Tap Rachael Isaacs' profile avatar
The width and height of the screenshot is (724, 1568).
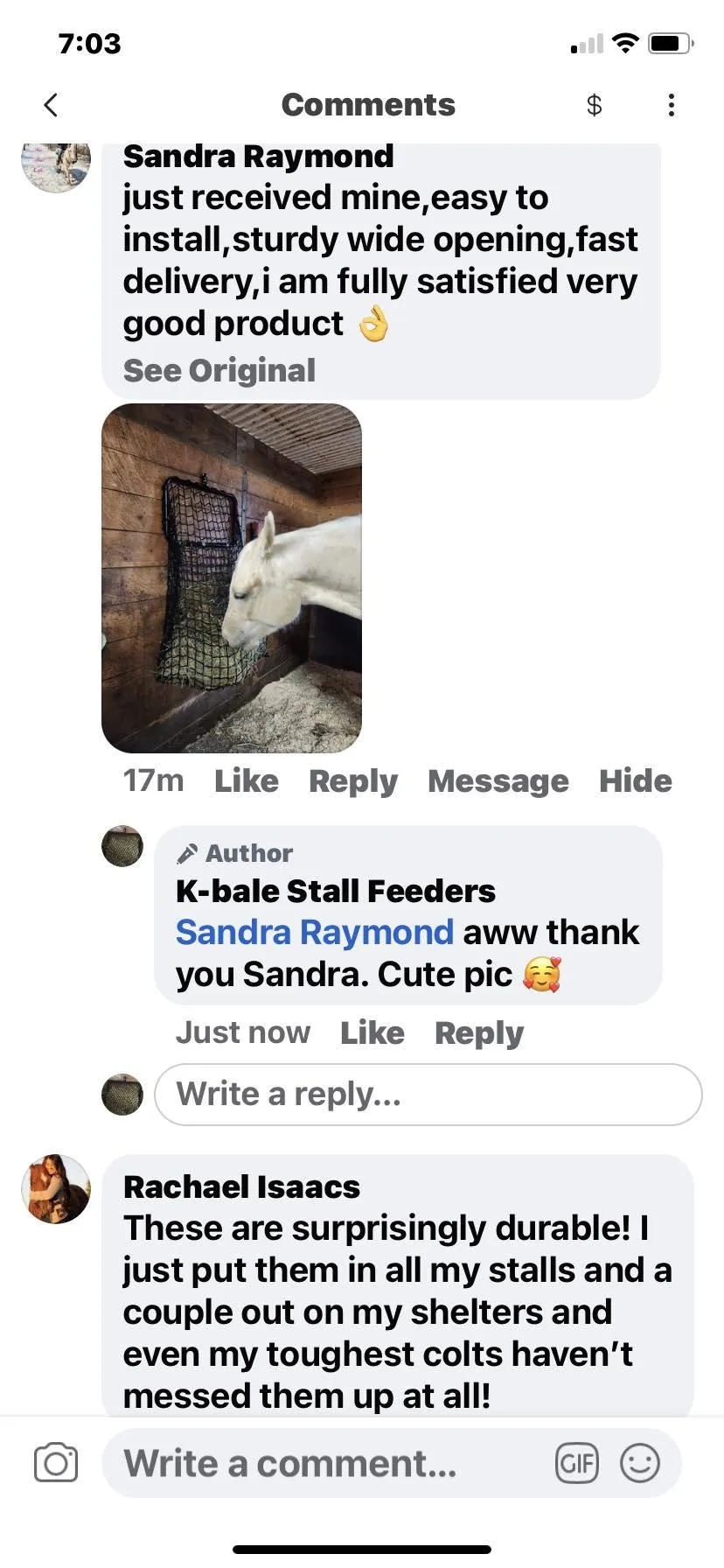point(56,1188)
